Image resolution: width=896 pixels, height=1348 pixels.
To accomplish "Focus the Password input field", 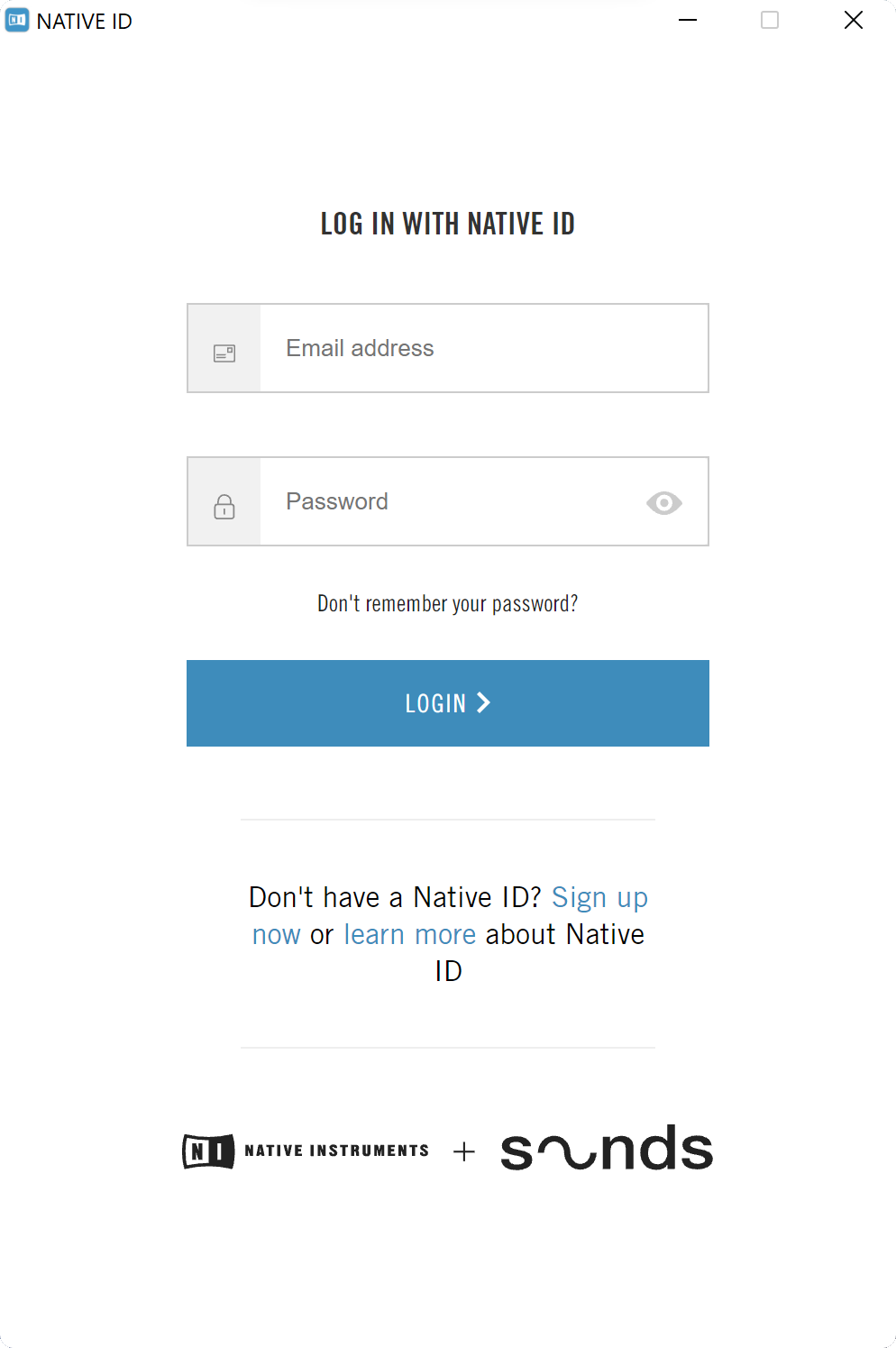I will 451,501.
